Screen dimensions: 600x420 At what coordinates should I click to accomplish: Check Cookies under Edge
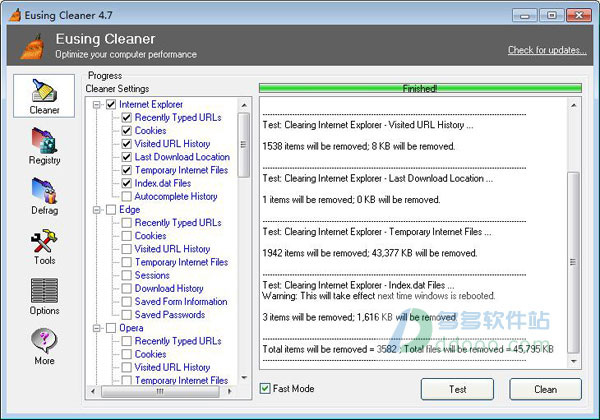coord(127,236)
